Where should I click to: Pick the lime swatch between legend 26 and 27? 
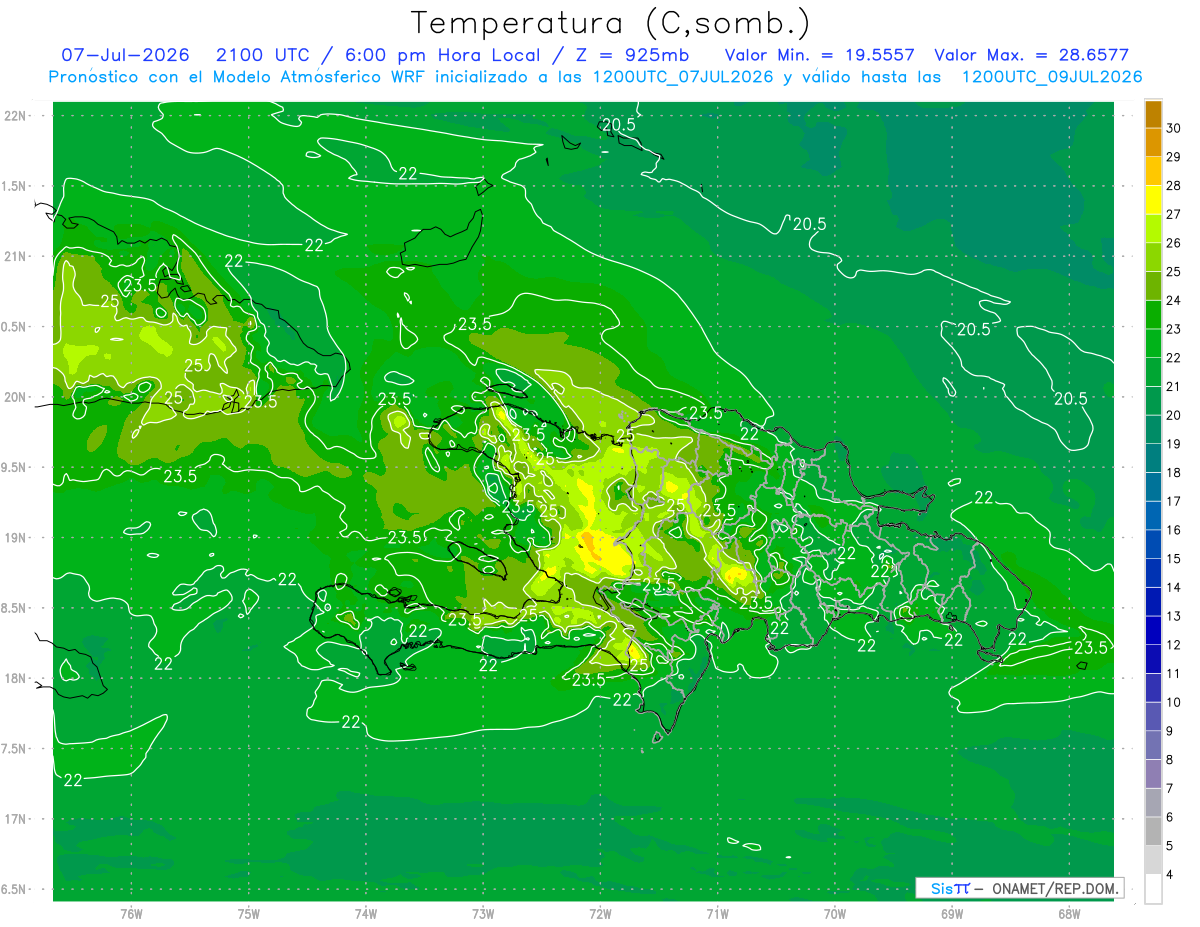(x=1153, y=228)
